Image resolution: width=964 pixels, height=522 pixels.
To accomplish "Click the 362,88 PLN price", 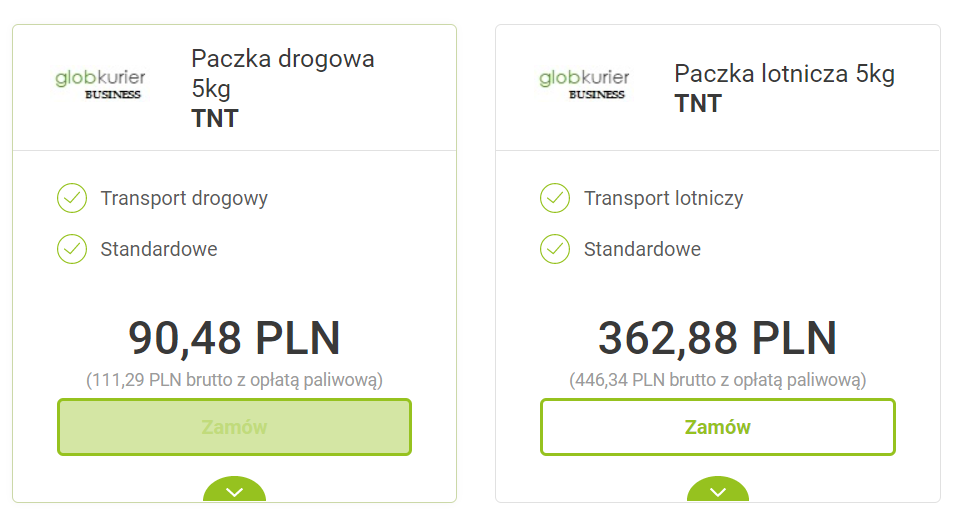I will [717, 338].
